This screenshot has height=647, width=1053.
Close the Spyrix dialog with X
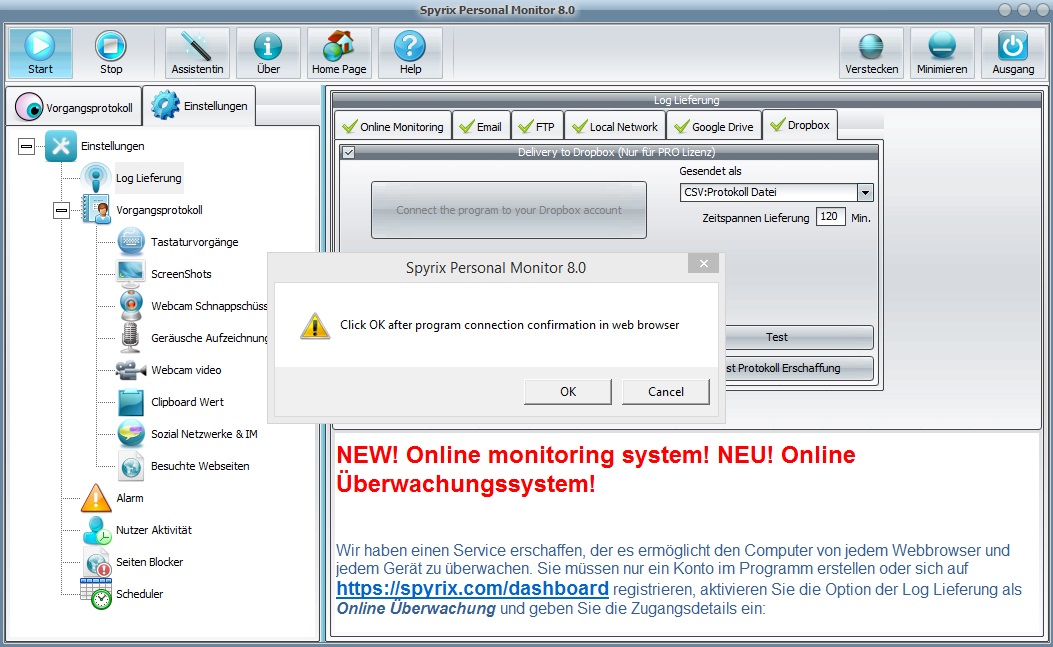pos(703,263)
